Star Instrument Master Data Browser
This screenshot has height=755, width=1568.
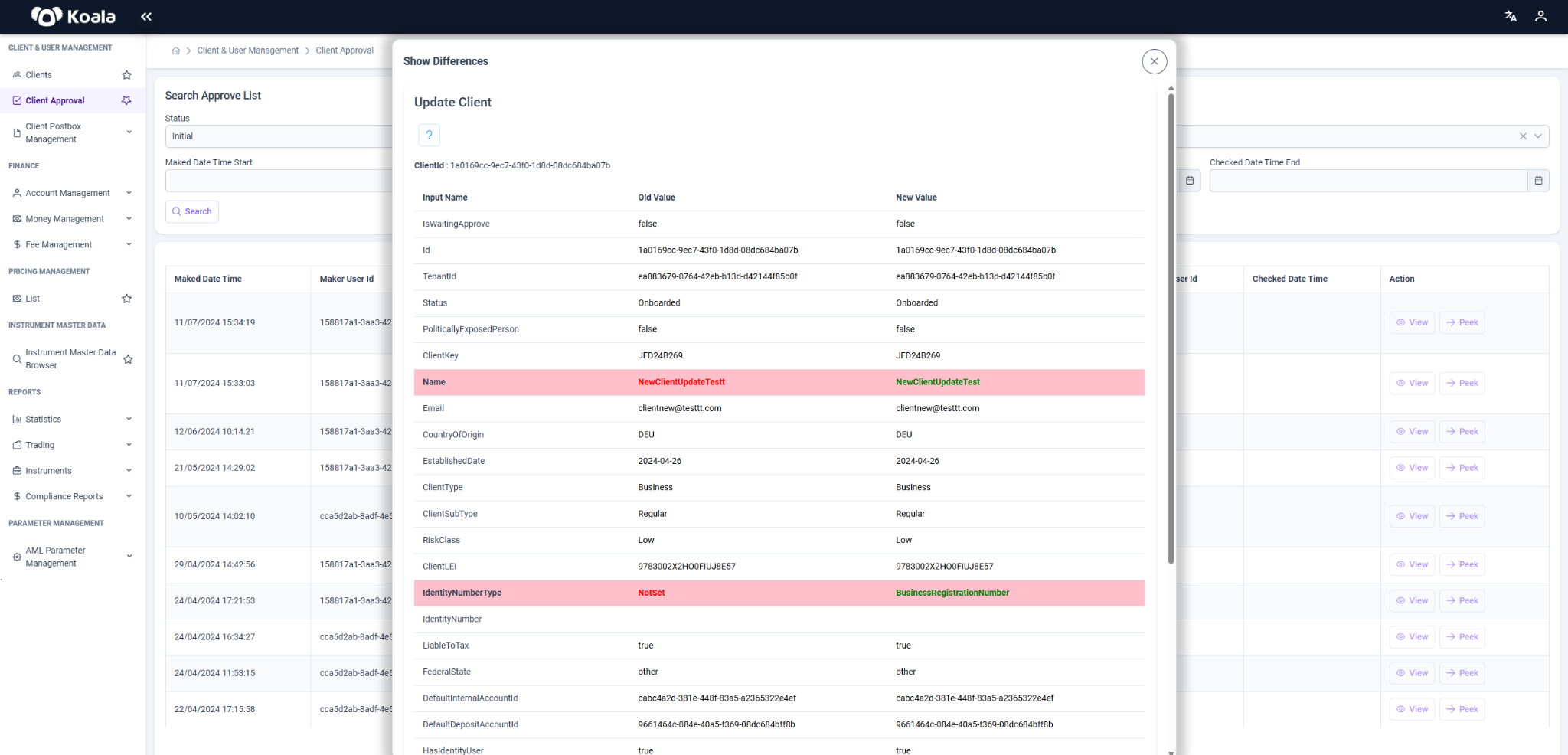click(x=128, y=359)
